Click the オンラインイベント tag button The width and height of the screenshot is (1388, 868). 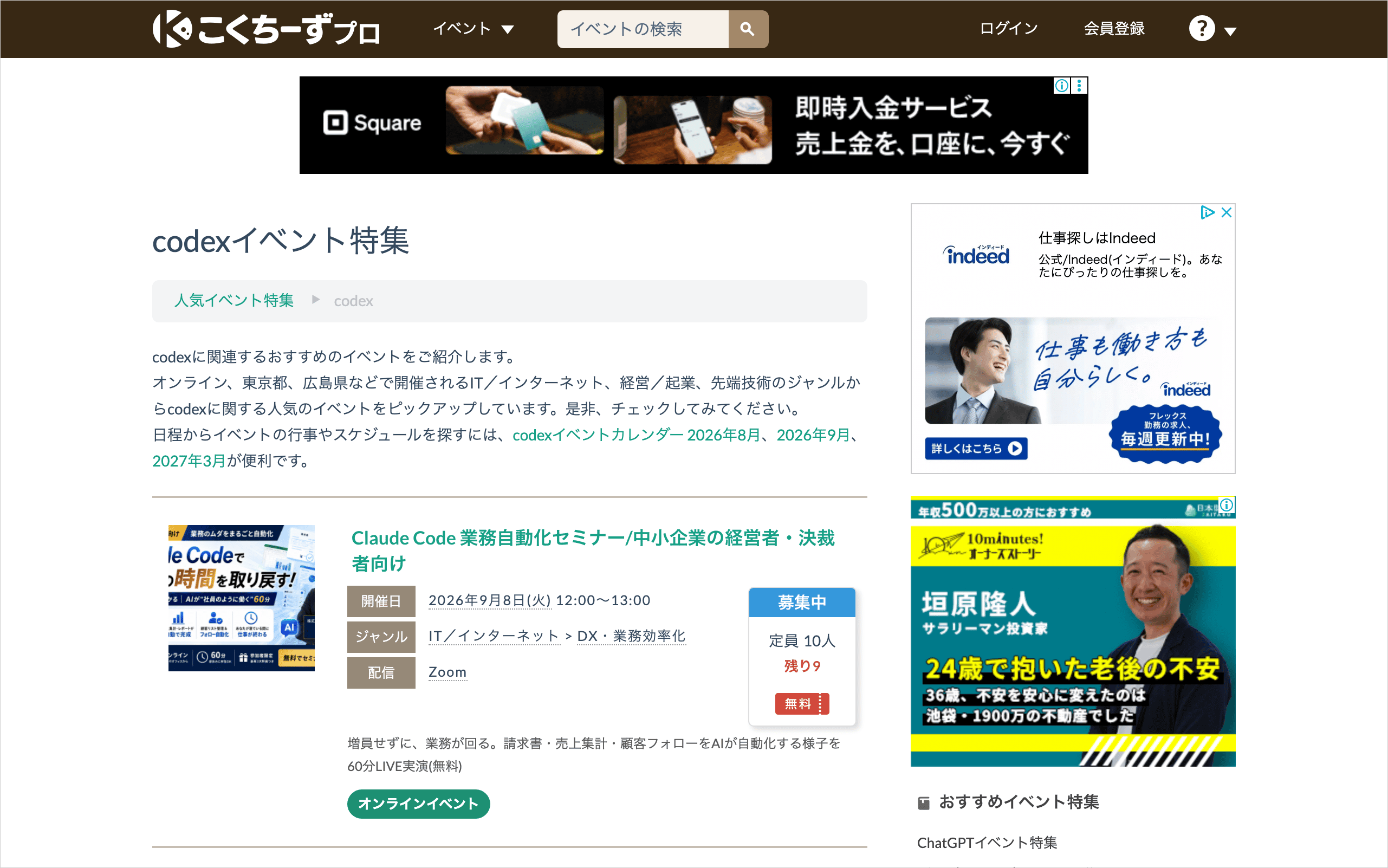tap(418, 804)
